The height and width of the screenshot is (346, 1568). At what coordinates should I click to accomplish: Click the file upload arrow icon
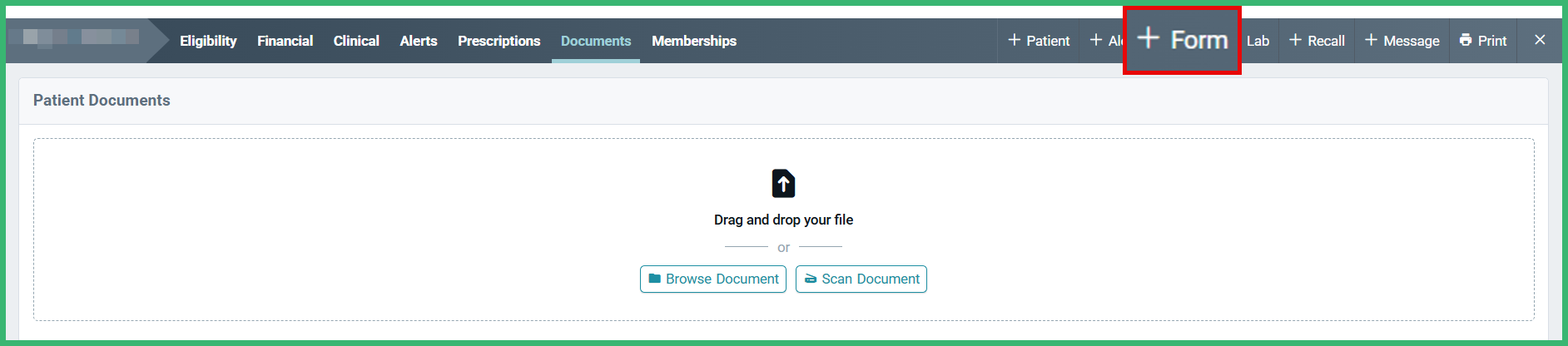point(783,183)
